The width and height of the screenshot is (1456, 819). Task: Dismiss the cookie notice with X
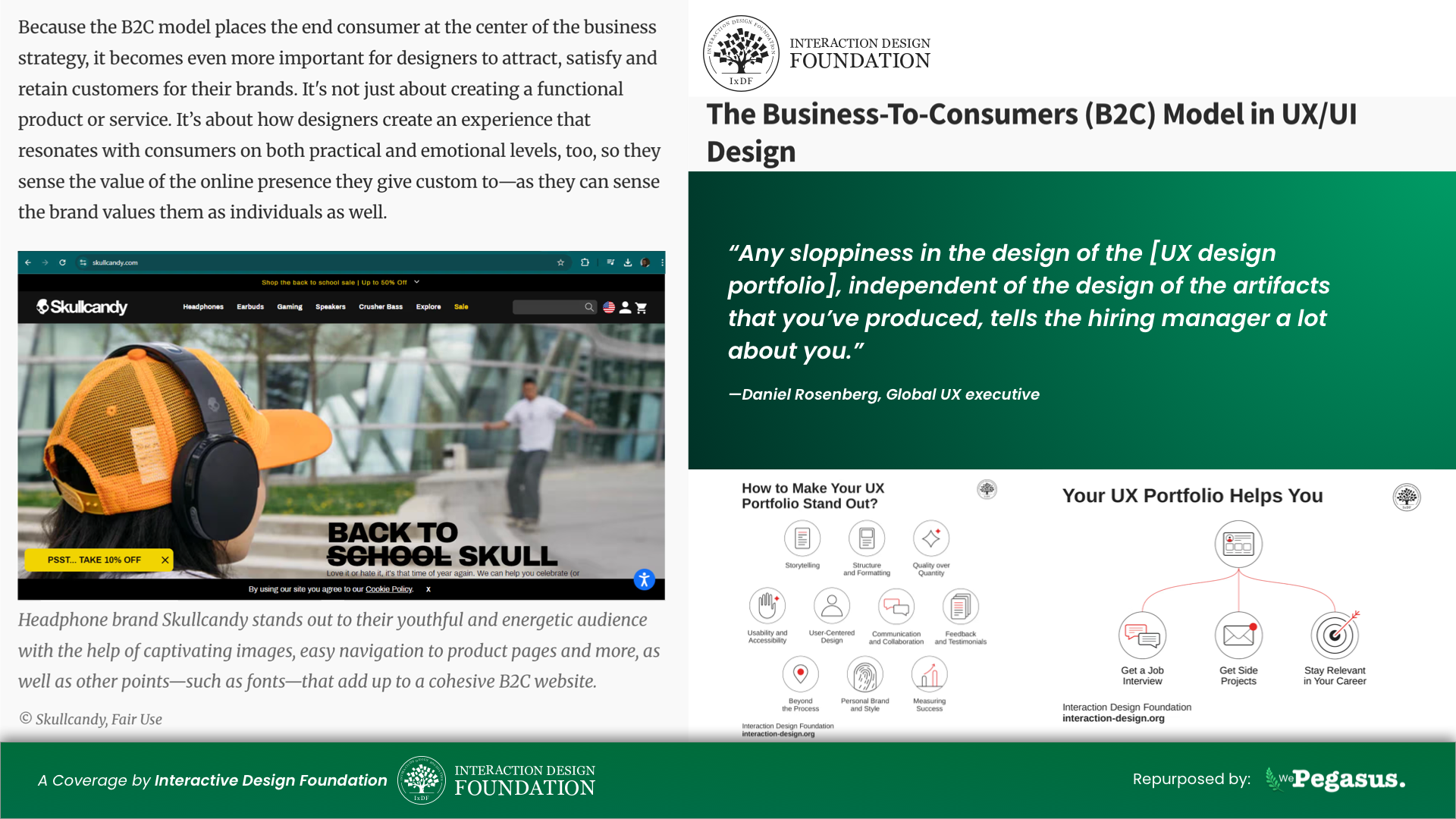pos(428,589)
